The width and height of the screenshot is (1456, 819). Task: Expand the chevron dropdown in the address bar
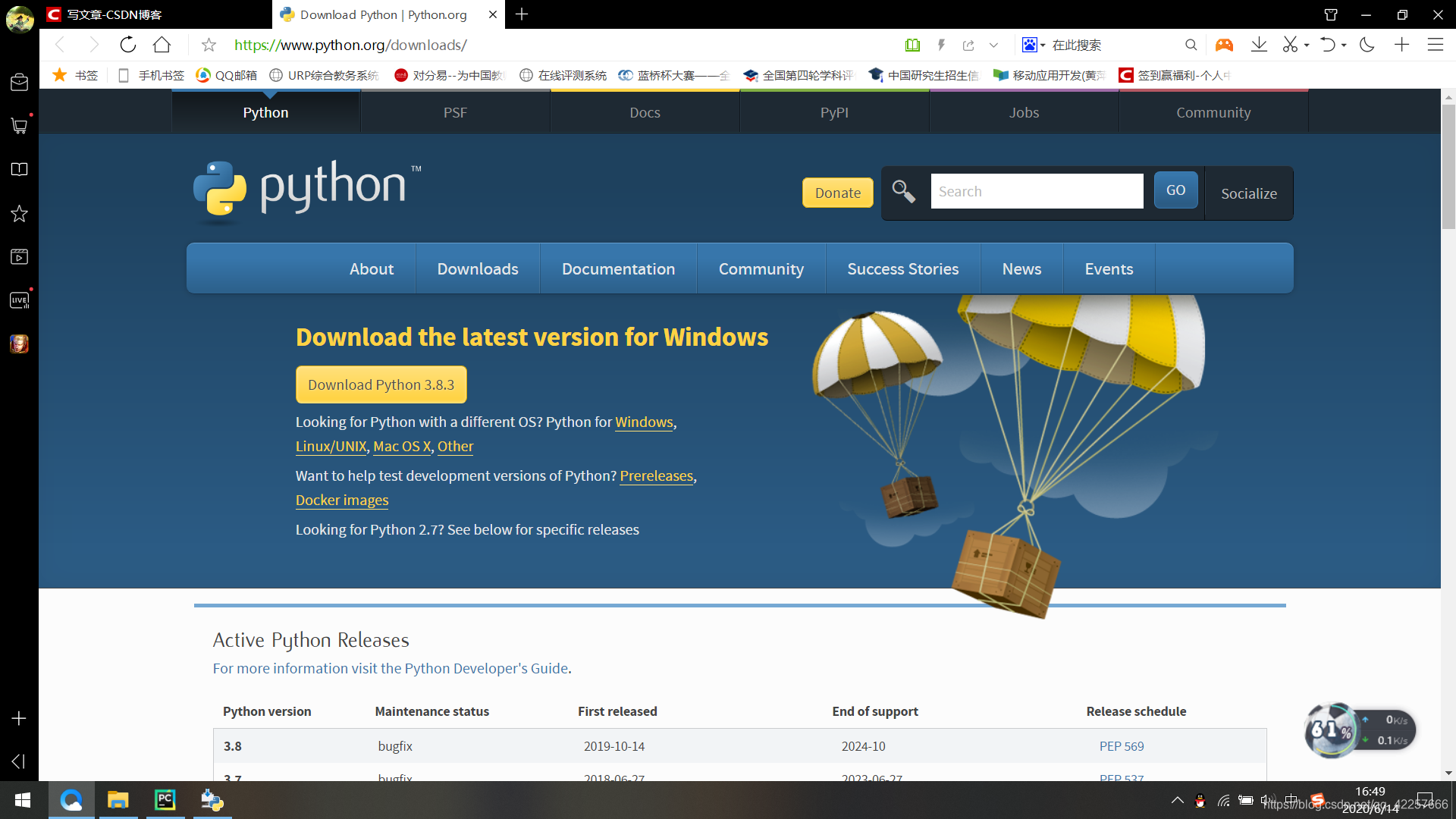[993, 45]
